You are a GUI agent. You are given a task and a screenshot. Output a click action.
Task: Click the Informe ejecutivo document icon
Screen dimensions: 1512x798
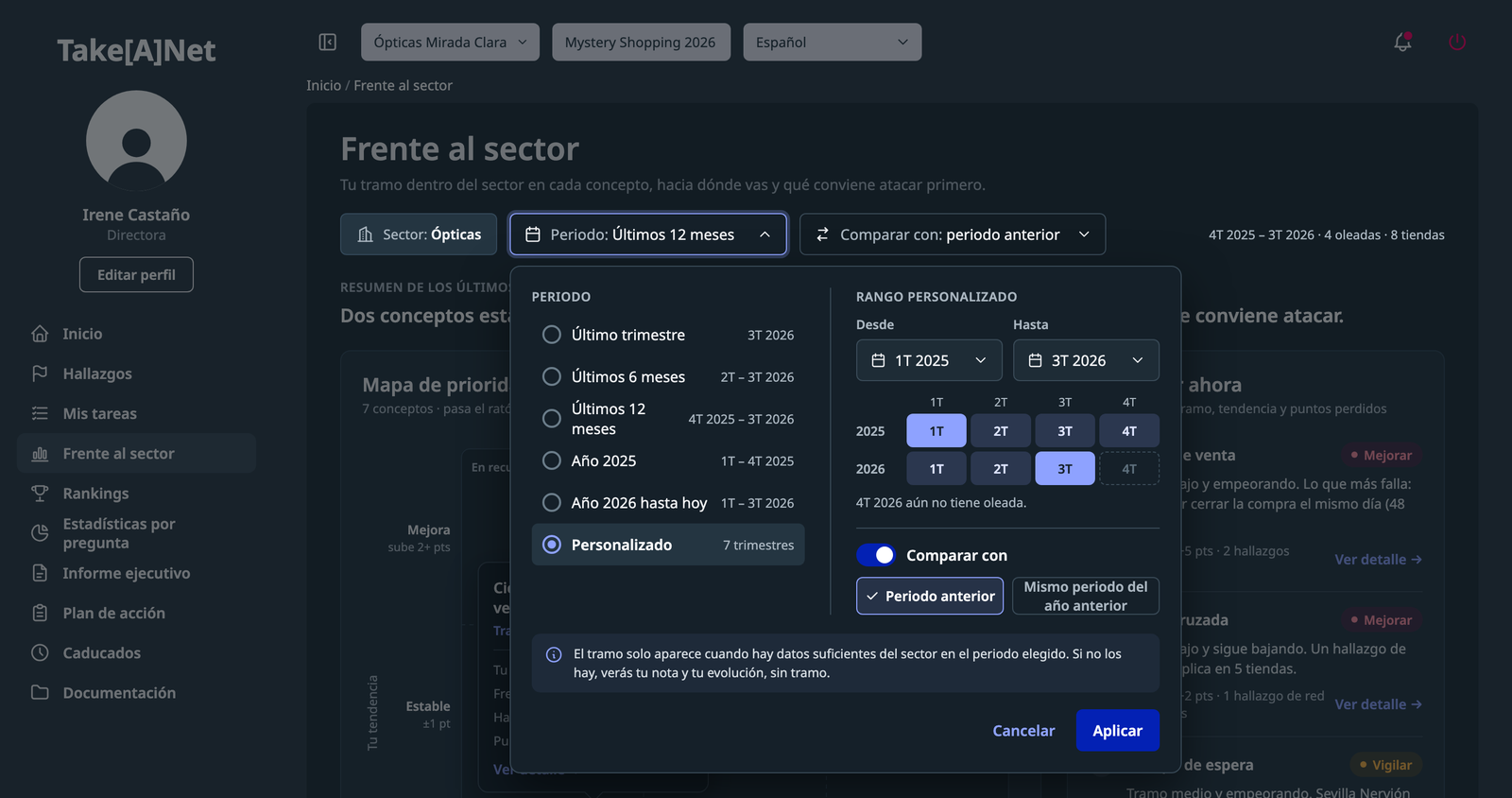pyautogui.click(x=40, y=573)
